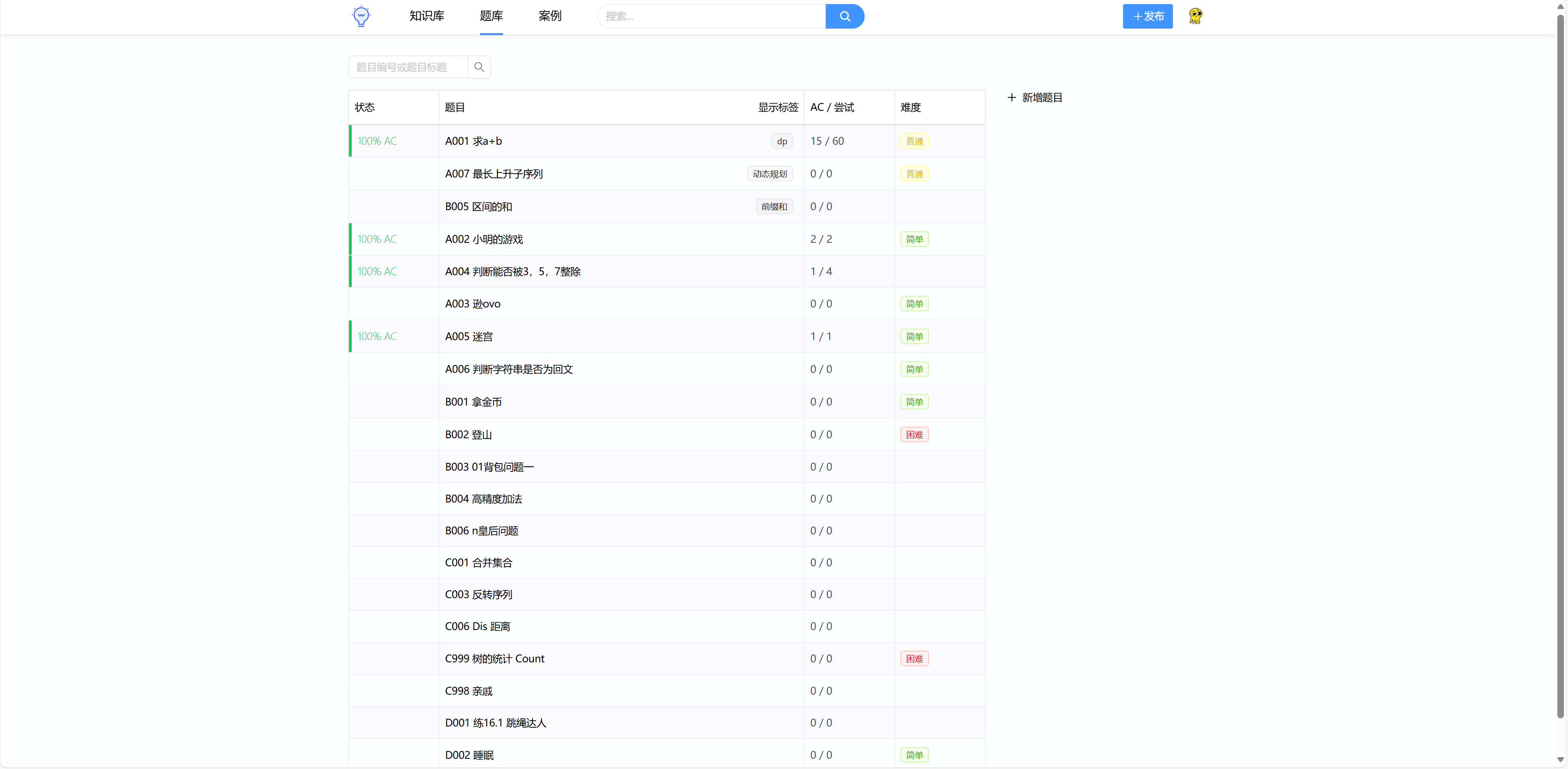Open the 案例 tab
Viewport: 1568px width, 769px height.
click(x=550, y=16)
